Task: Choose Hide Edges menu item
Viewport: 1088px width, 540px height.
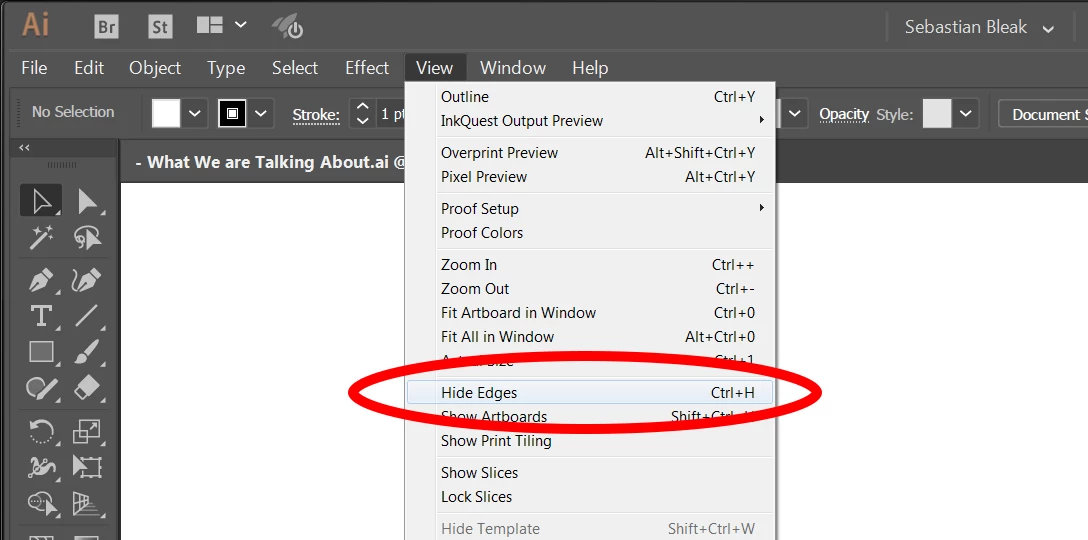Action: [x=590, y=393]
